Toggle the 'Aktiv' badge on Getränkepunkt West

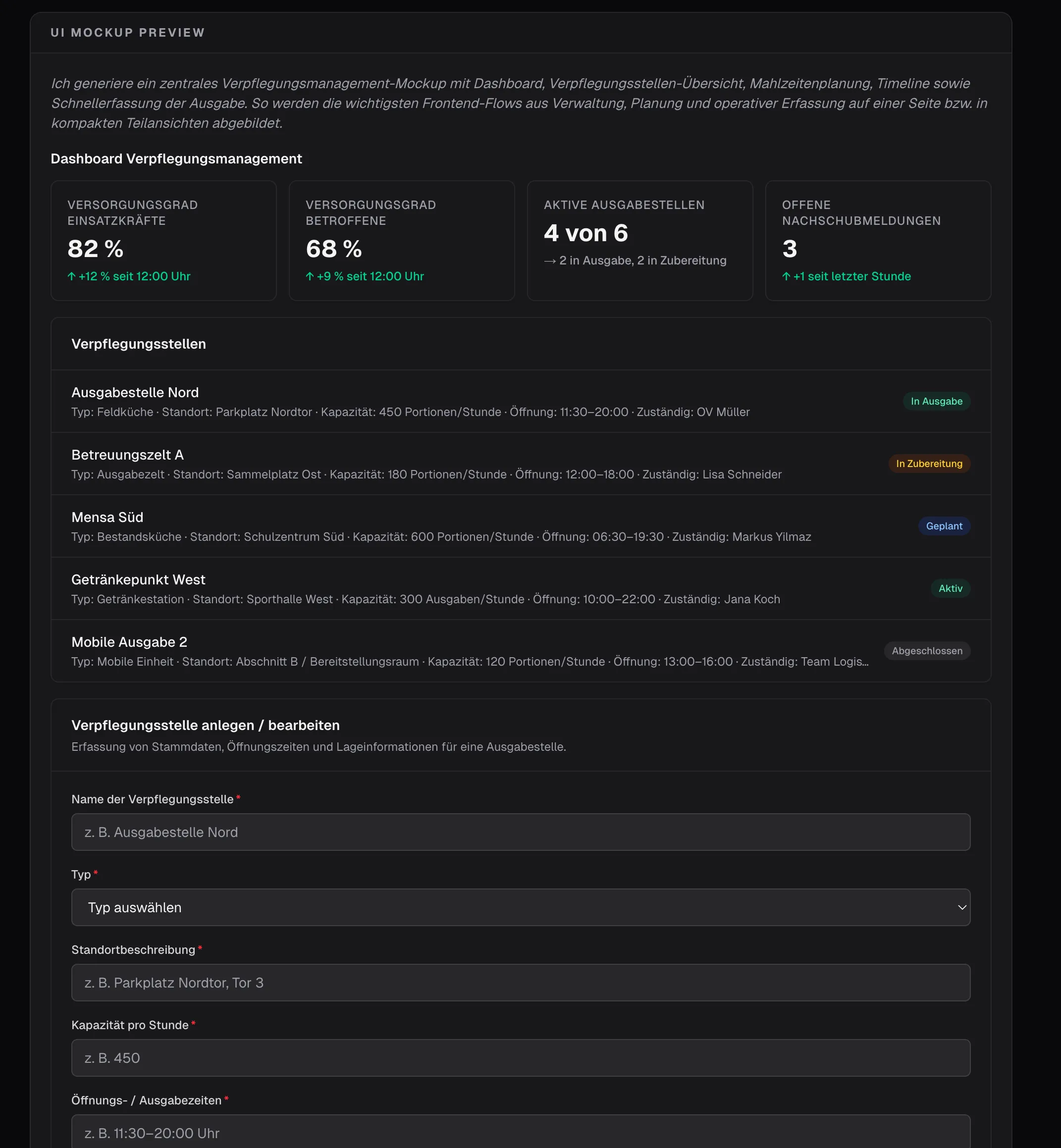pos(951,588)
